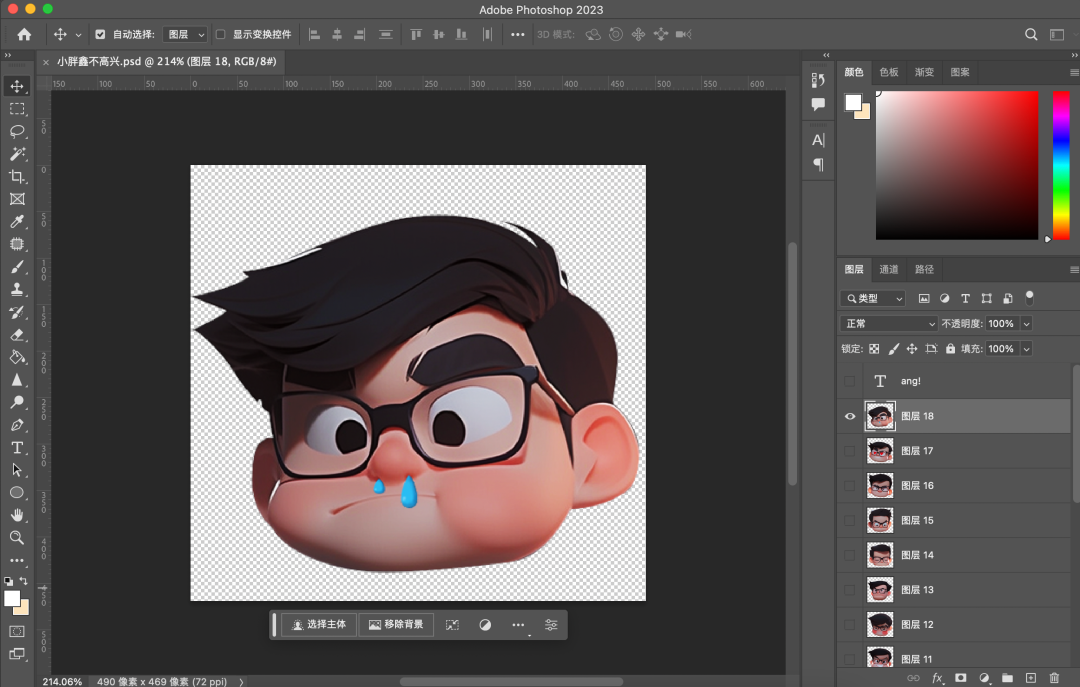Click the delete layer trash icon
1080x687 pixels.
(x=1054, y=678)
